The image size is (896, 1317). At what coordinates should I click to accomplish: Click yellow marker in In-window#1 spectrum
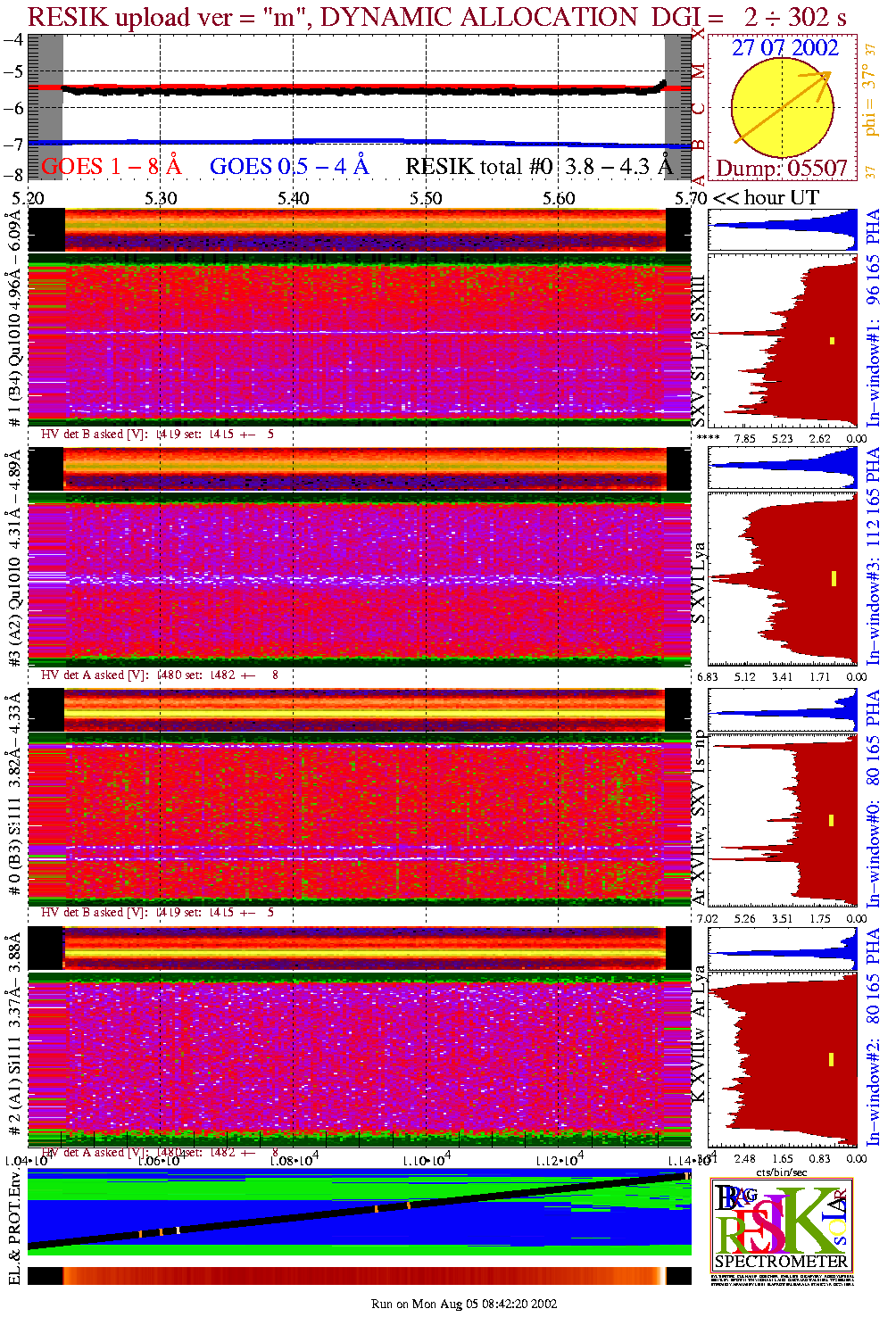832,340
